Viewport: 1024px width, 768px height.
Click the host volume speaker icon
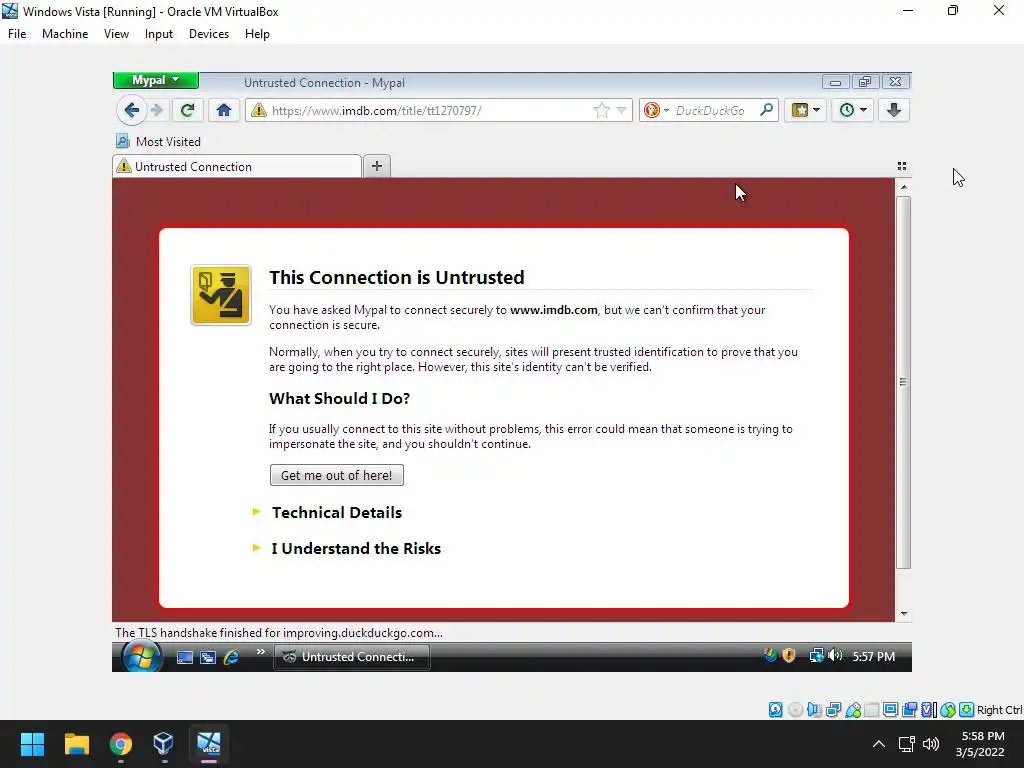pos(931,744)
